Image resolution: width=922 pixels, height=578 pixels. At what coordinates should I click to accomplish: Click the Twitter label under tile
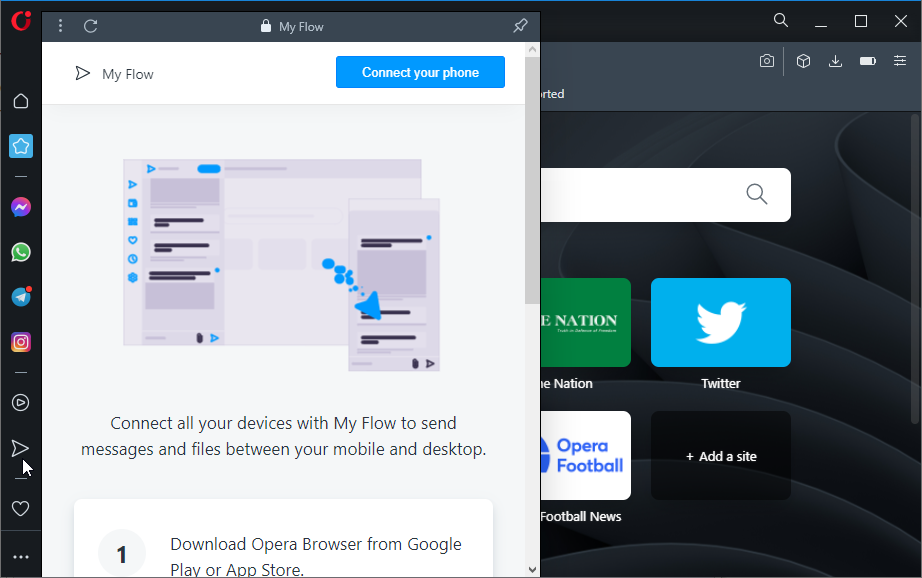pos(721,383)
